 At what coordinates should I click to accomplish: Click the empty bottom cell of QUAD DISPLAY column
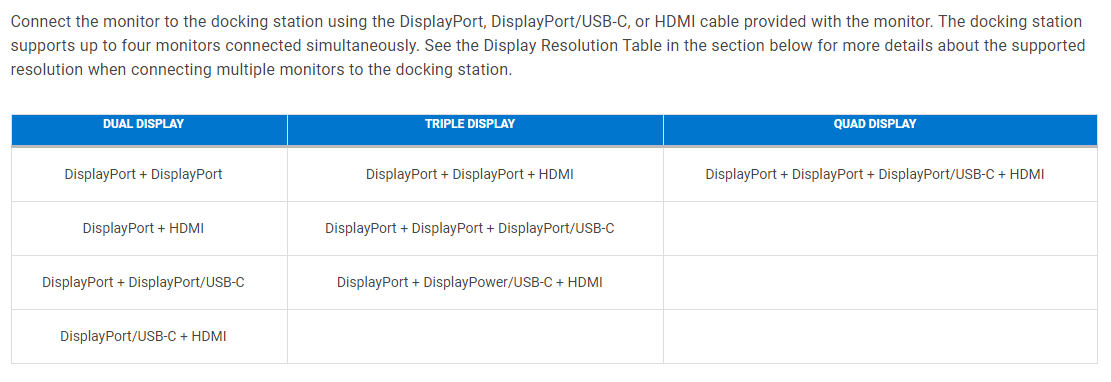[880, 336]
